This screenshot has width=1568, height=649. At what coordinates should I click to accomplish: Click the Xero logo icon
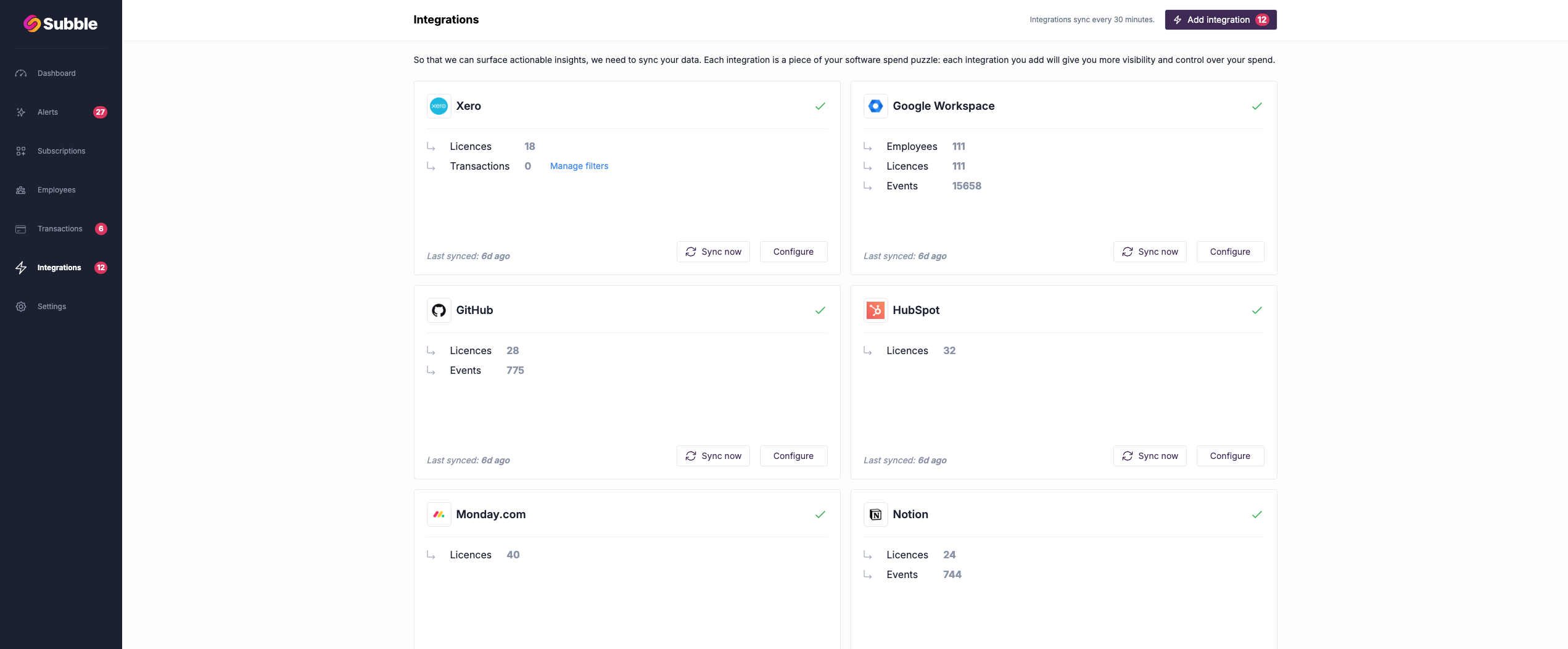pyautogui.click(x=439, y=106)
